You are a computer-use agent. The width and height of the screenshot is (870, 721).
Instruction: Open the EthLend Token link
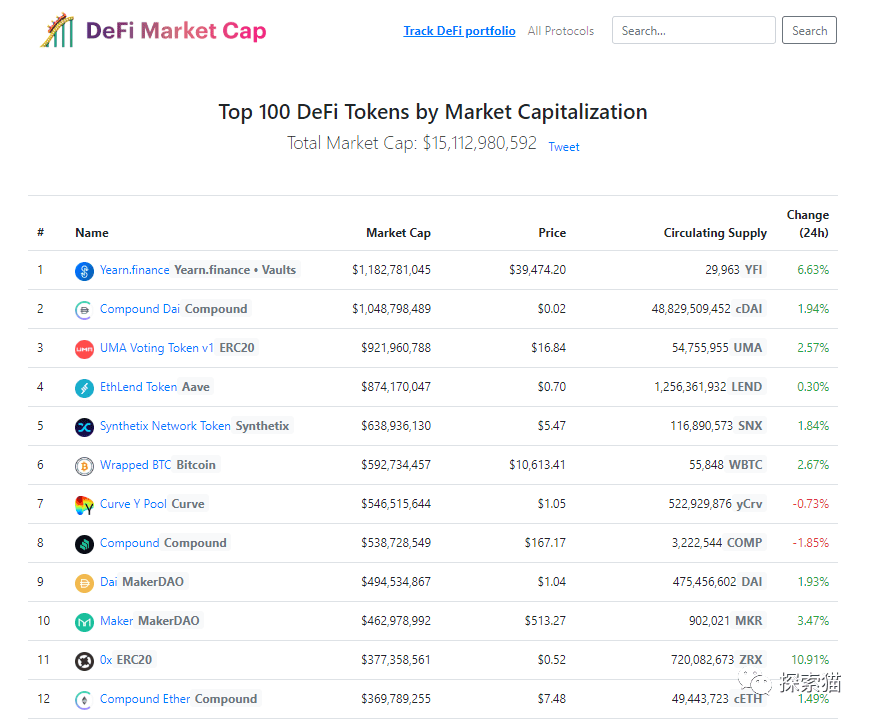point(138,386)
